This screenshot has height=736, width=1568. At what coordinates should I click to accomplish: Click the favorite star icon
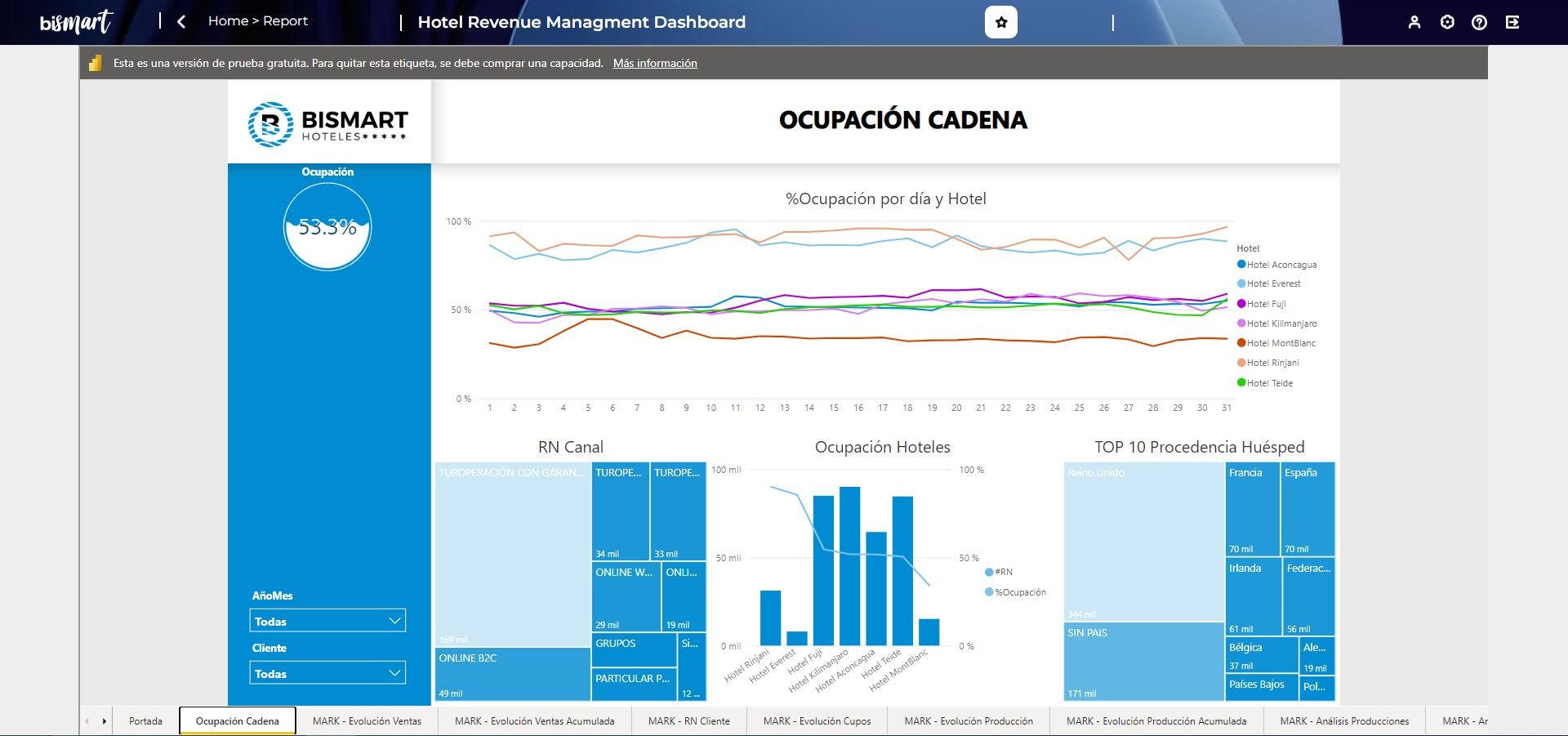pos(1001,22)
